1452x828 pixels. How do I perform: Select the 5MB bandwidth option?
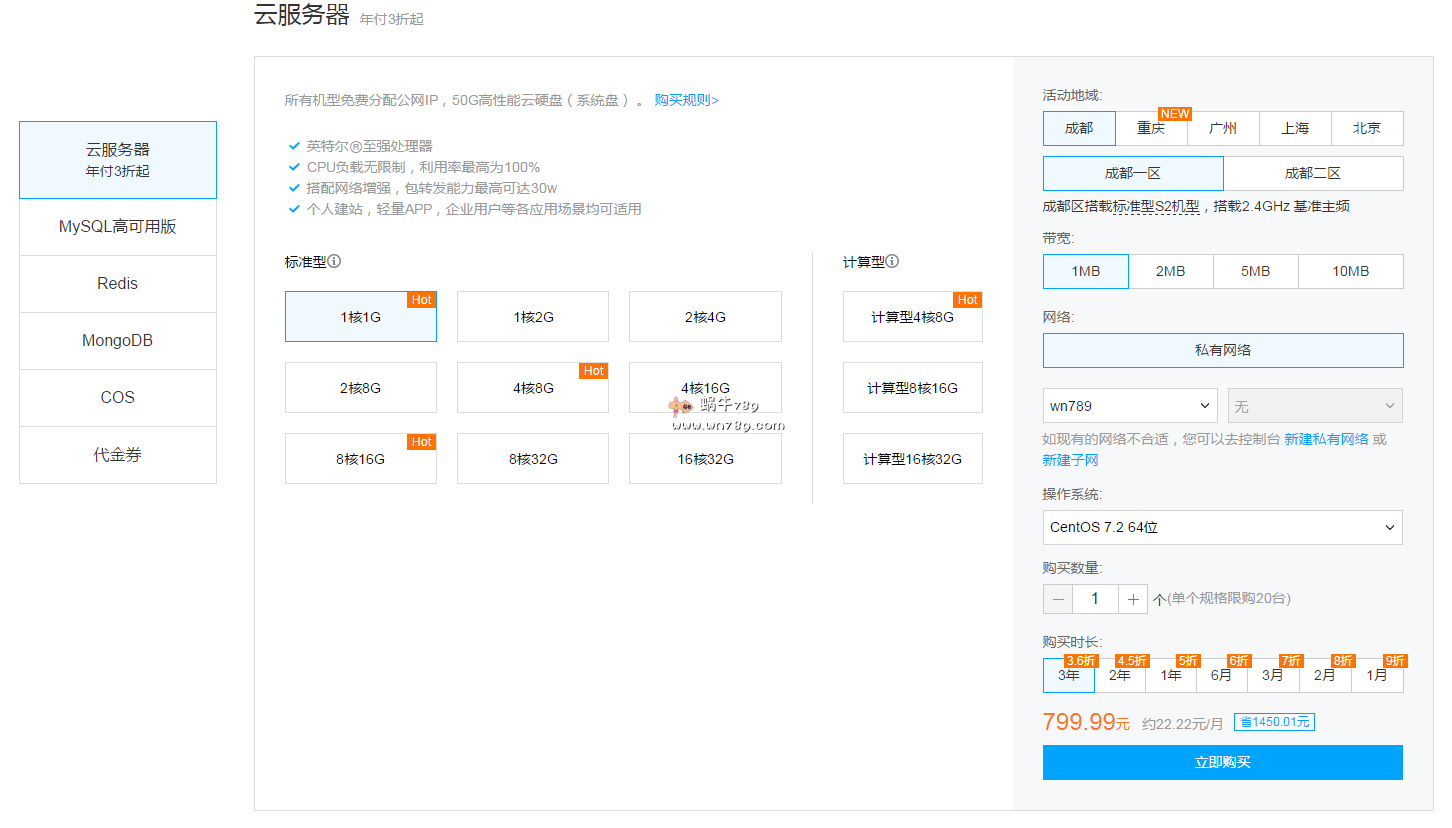pos(1255,271)
